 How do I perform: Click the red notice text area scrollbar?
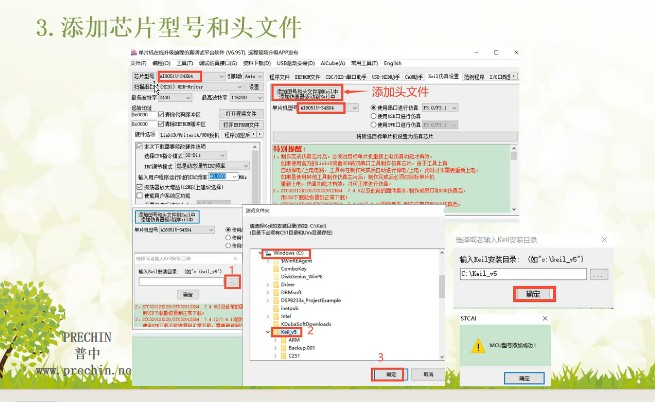[514, 178]
